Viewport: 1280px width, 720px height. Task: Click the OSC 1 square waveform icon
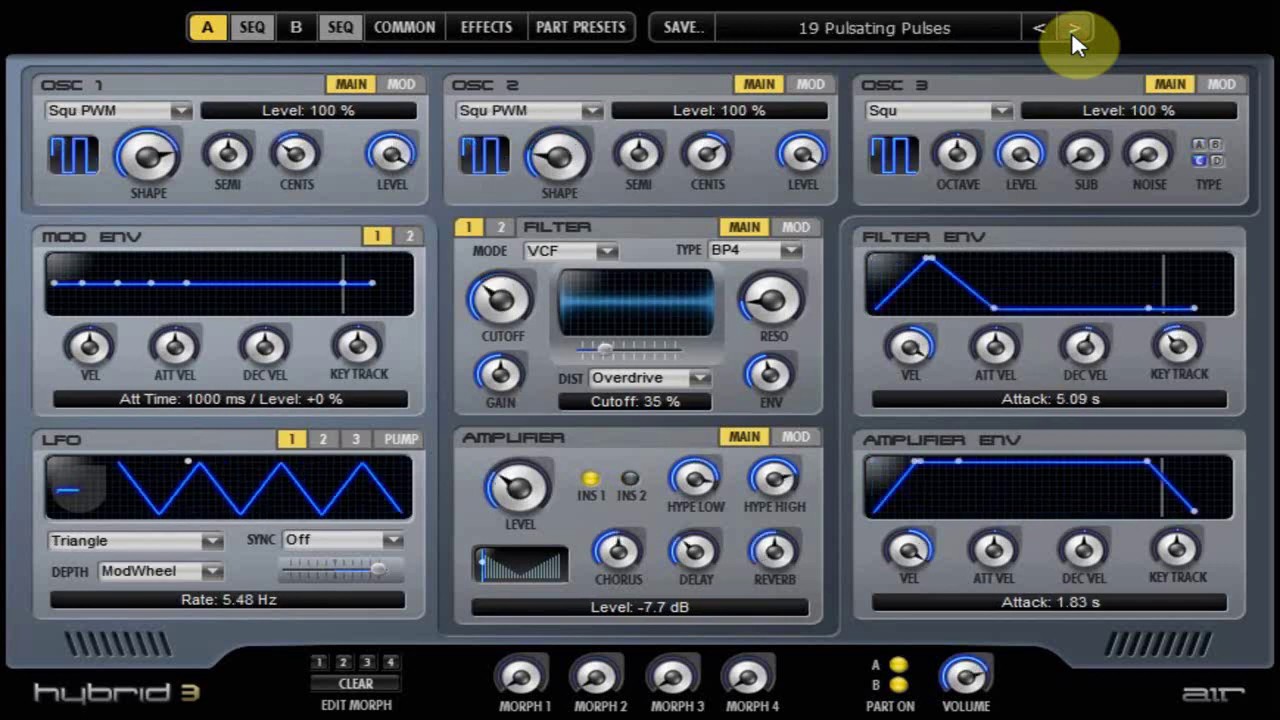[74, 155]
